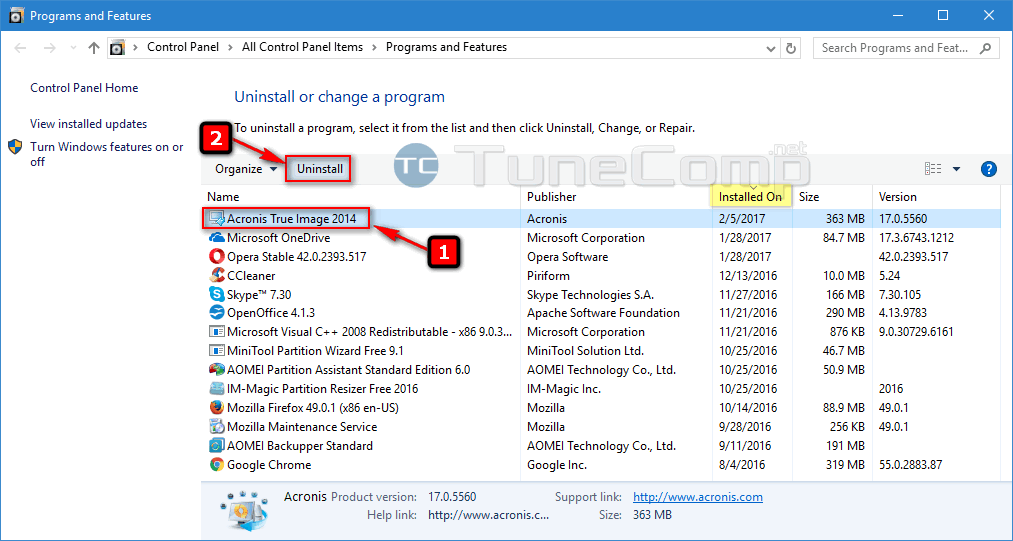Click the Microsoft OneDrive cloud icon

click(216, 238)
